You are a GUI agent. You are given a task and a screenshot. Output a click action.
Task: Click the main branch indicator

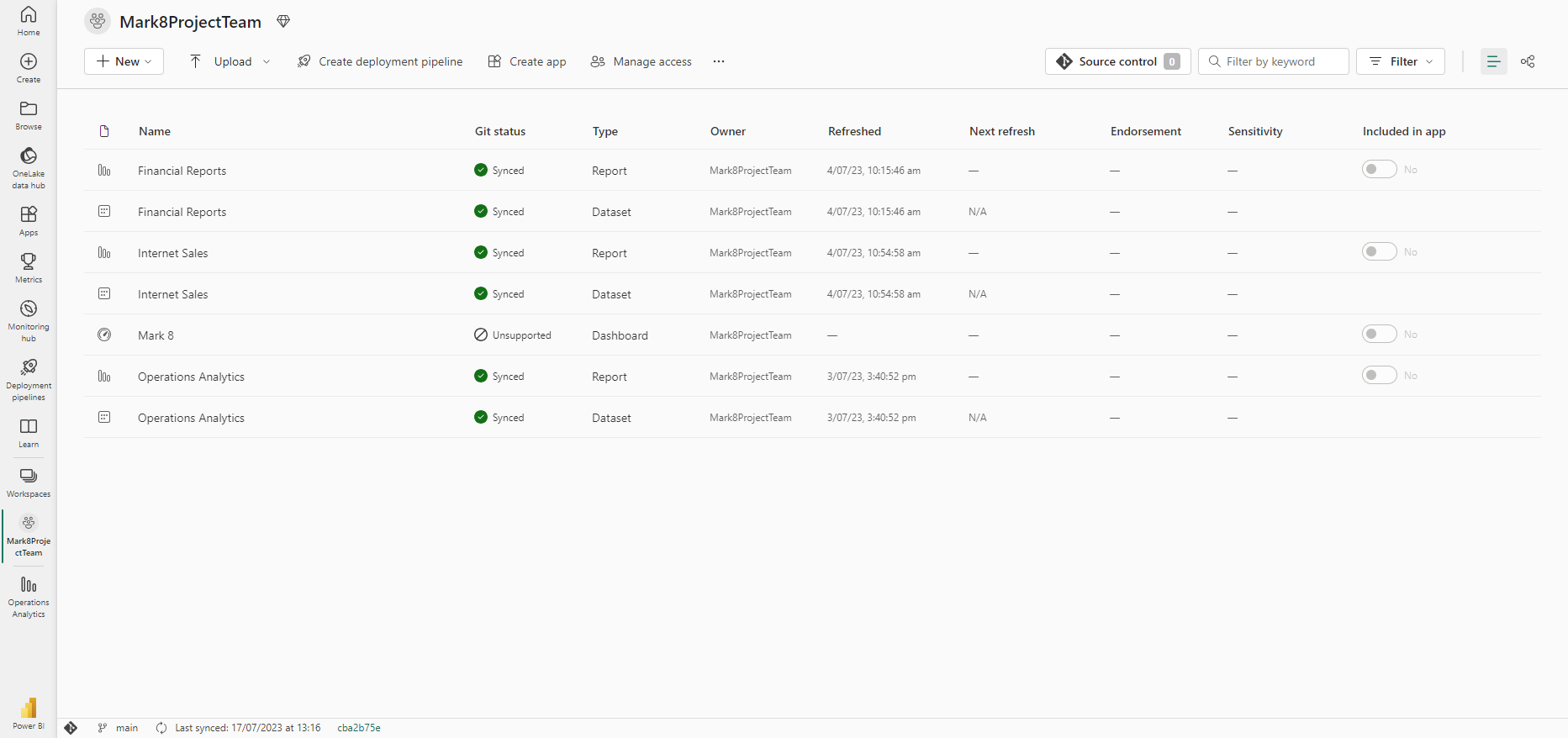(x=118, y=728)
